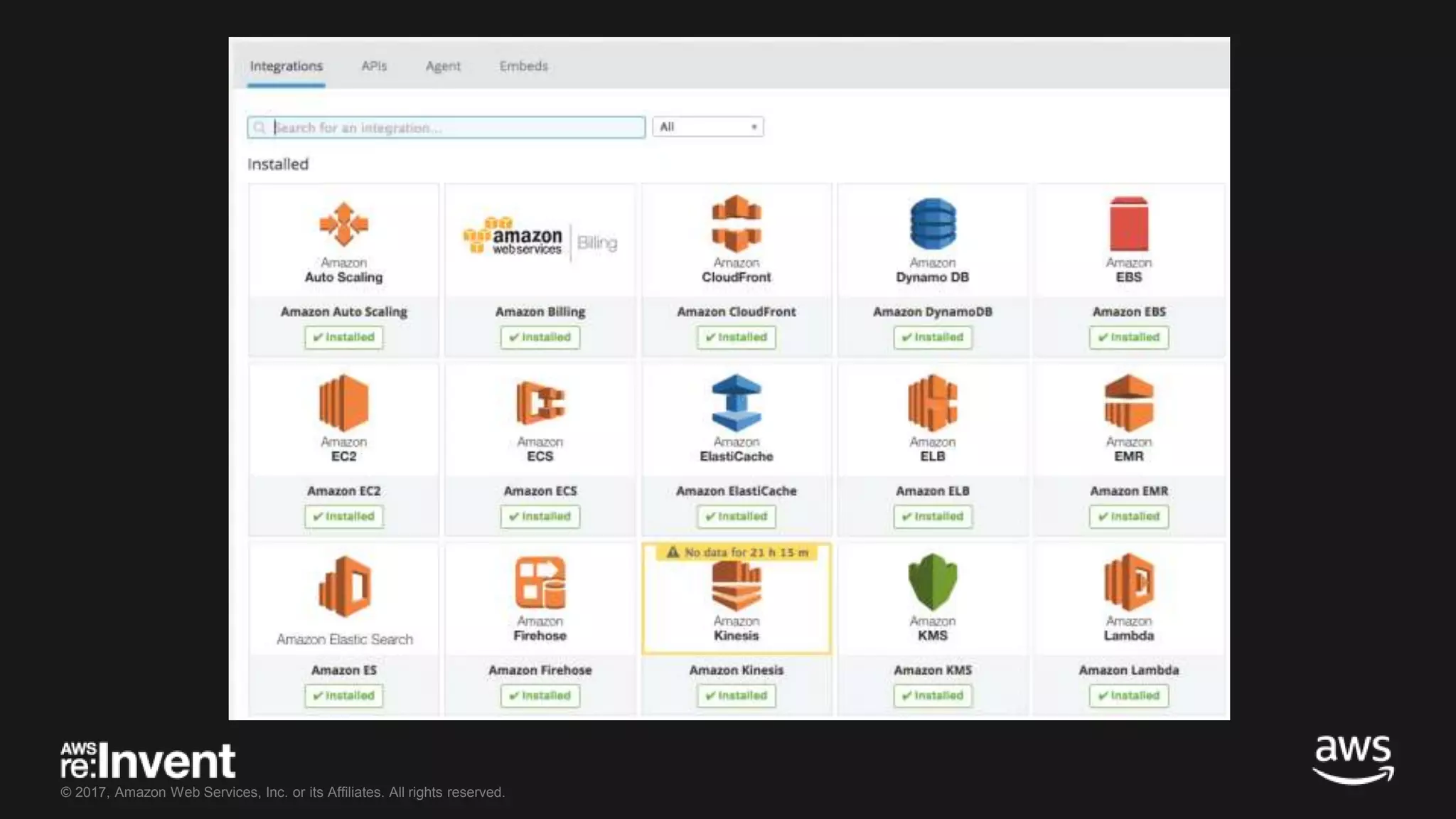The width and height of the screenshot is (1456, 819).
Task: Select the Amazon EC2 icon
Action: point(343,403)
